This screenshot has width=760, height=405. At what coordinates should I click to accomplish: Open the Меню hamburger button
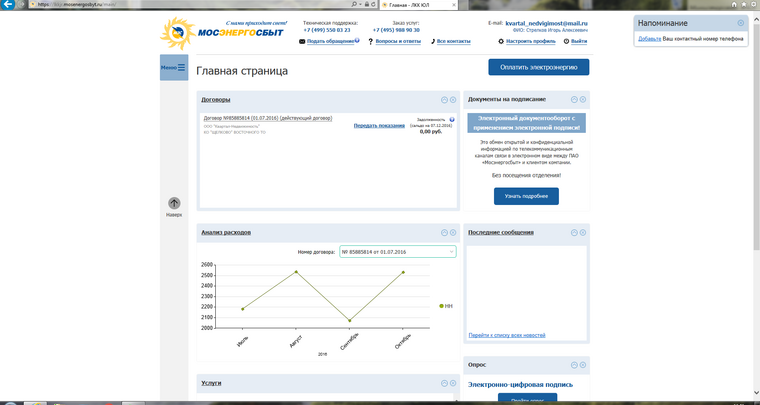tap(174, 67)
